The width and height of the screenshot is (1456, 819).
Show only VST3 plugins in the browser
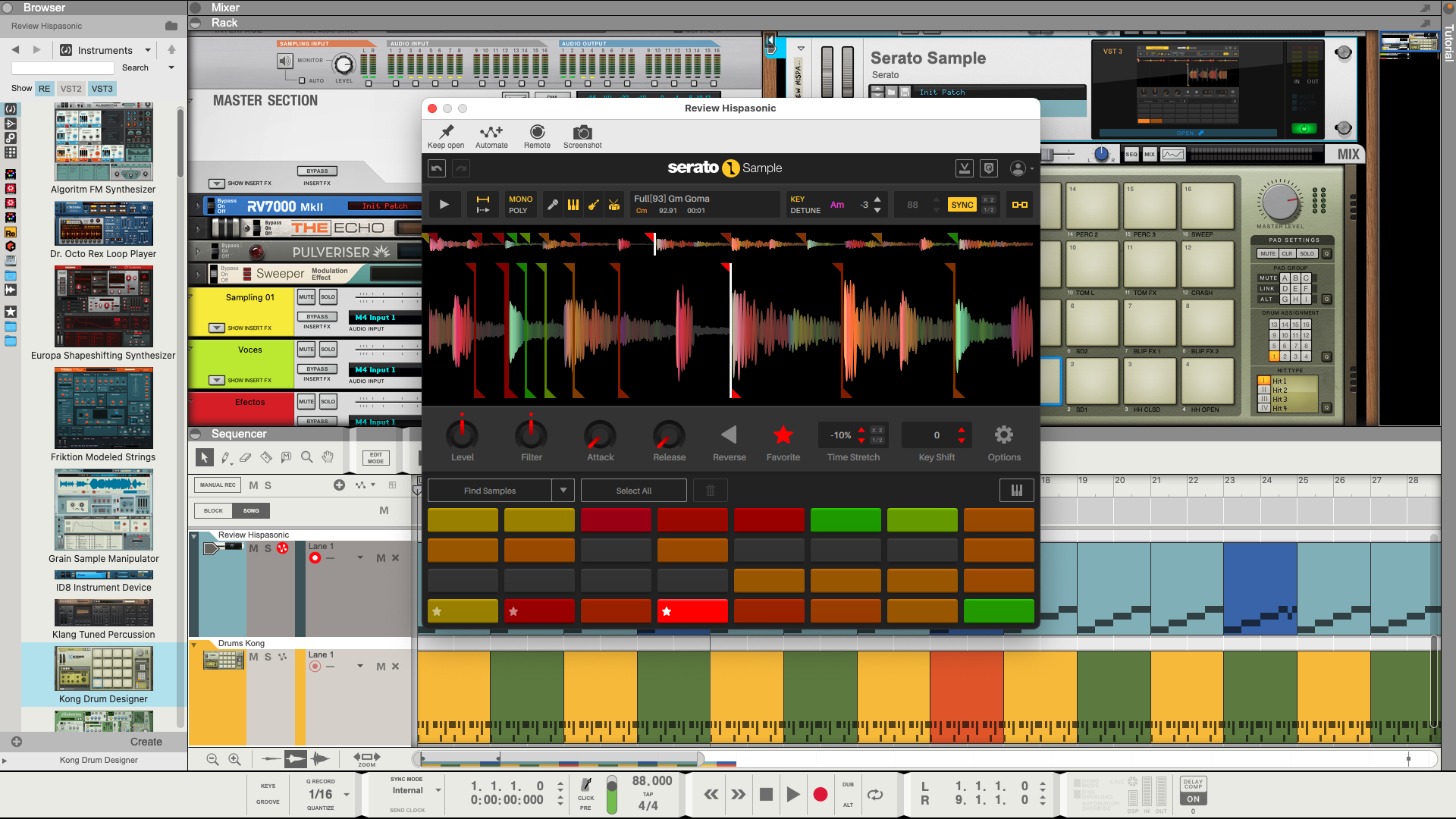coord(102,88)
